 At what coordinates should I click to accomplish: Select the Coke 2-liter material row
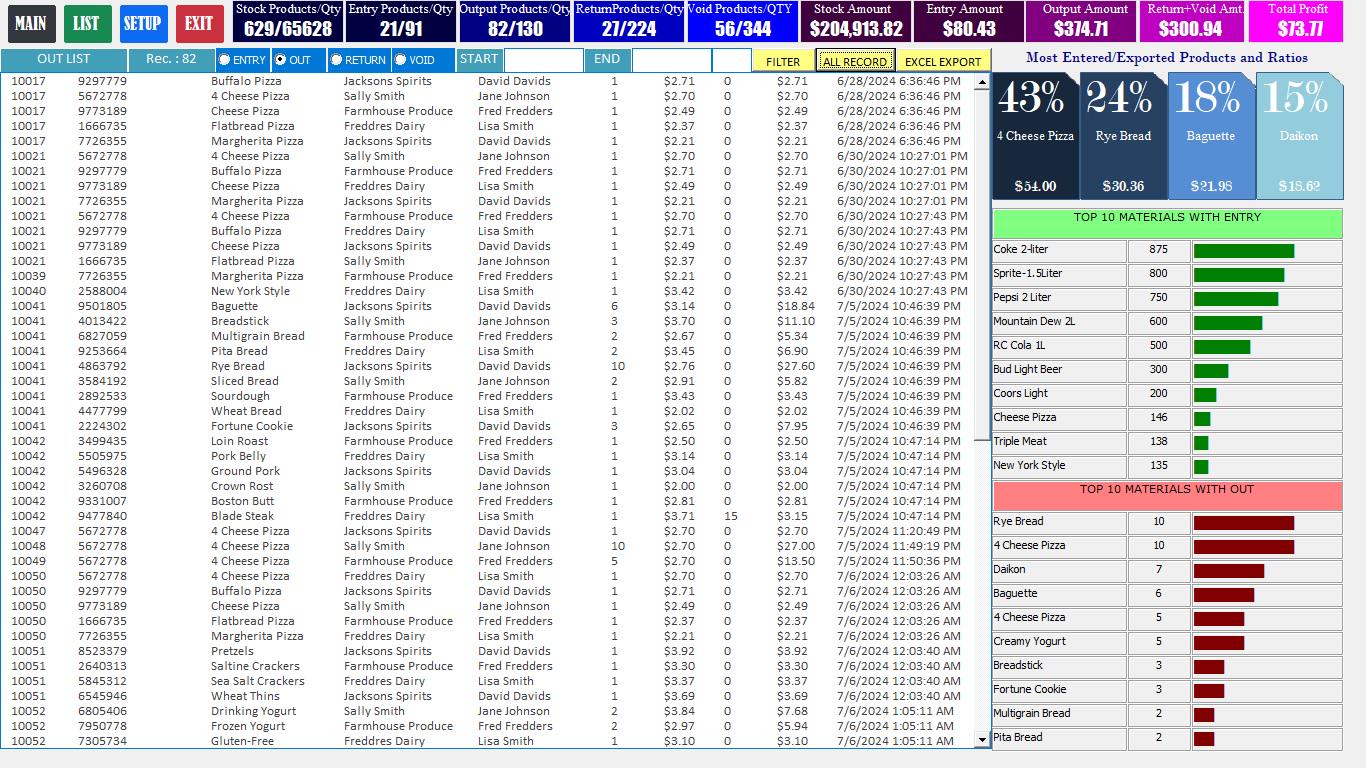(x=1167, y=250)
